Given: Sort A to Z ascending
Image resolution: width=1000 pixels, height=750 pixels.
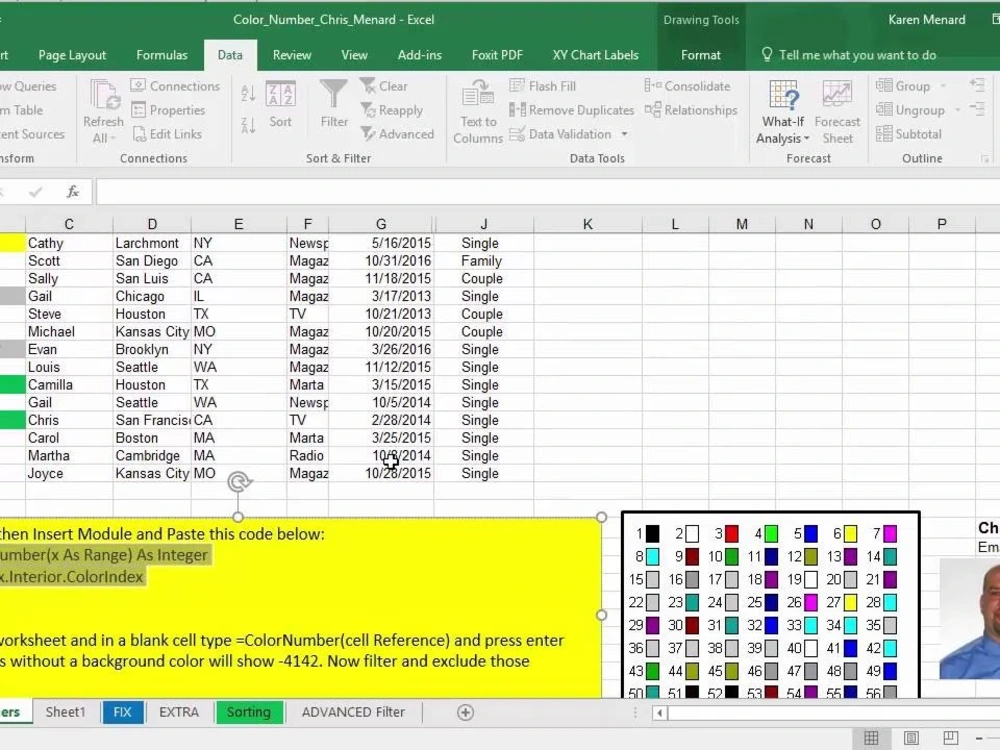Looking at the screenshot, I should [x=248, y=94].
